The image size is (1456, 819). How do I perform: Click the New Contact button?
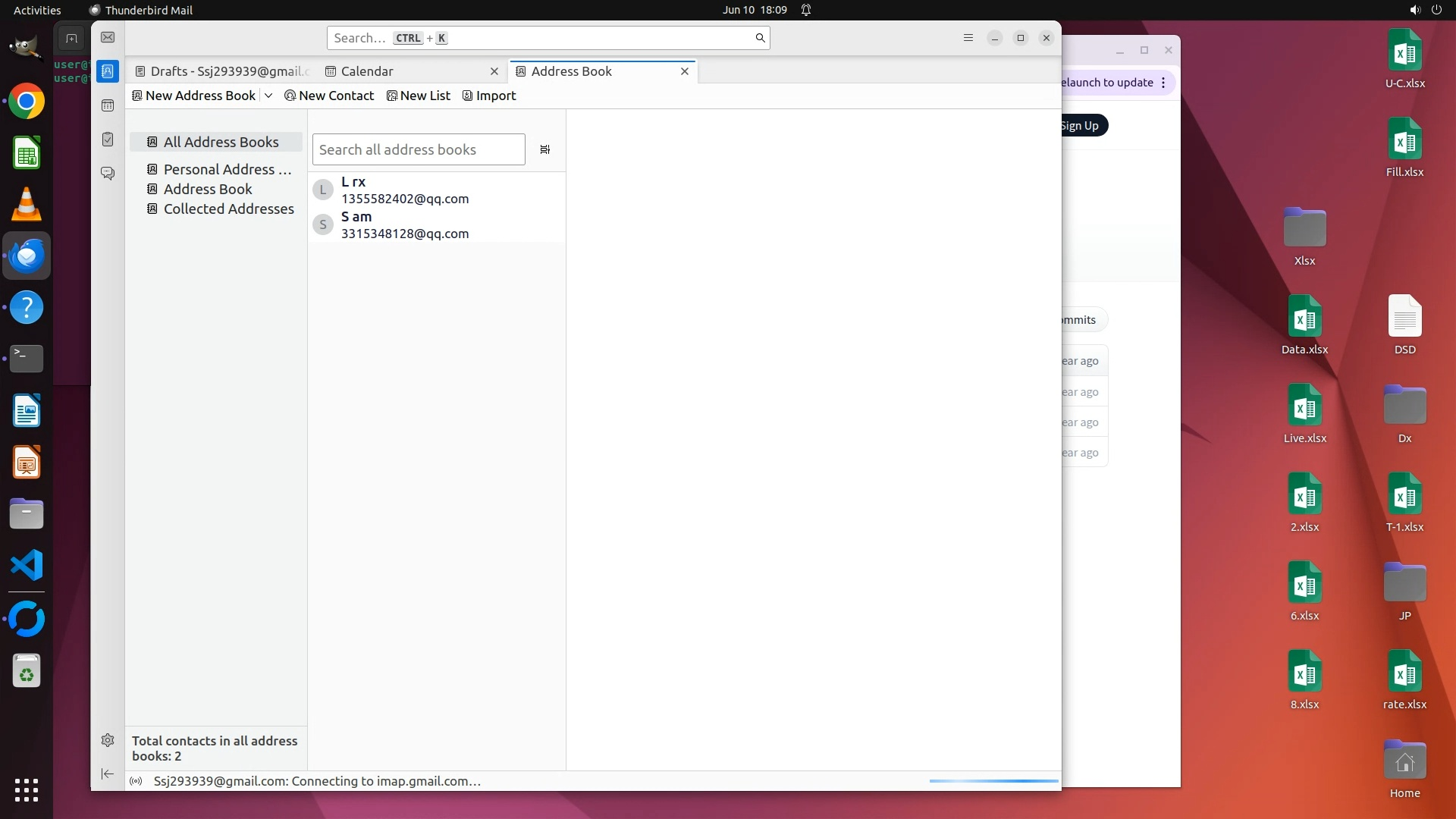(x=329, y=96)
